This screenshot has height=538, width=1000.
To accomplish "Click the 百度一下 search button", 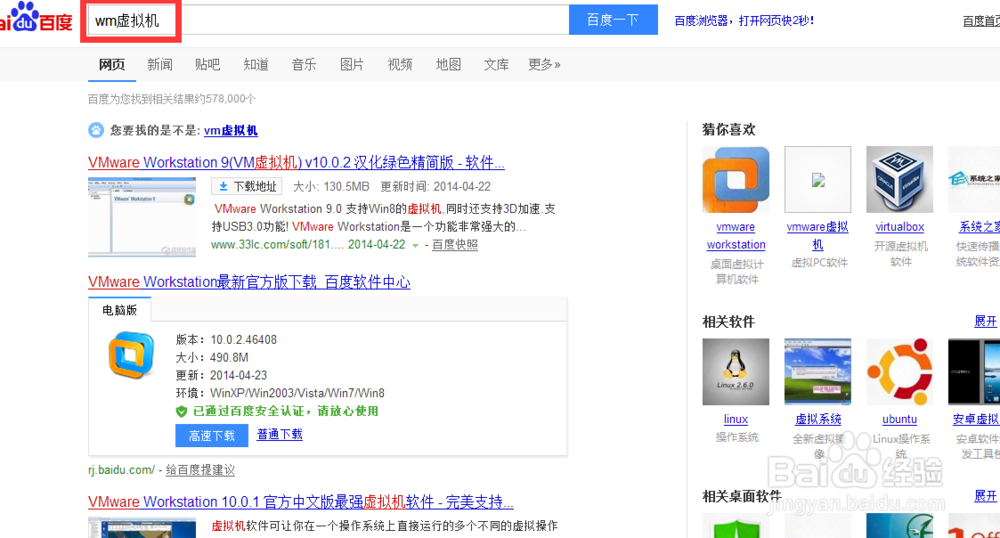I will click(x=613, y=20).
